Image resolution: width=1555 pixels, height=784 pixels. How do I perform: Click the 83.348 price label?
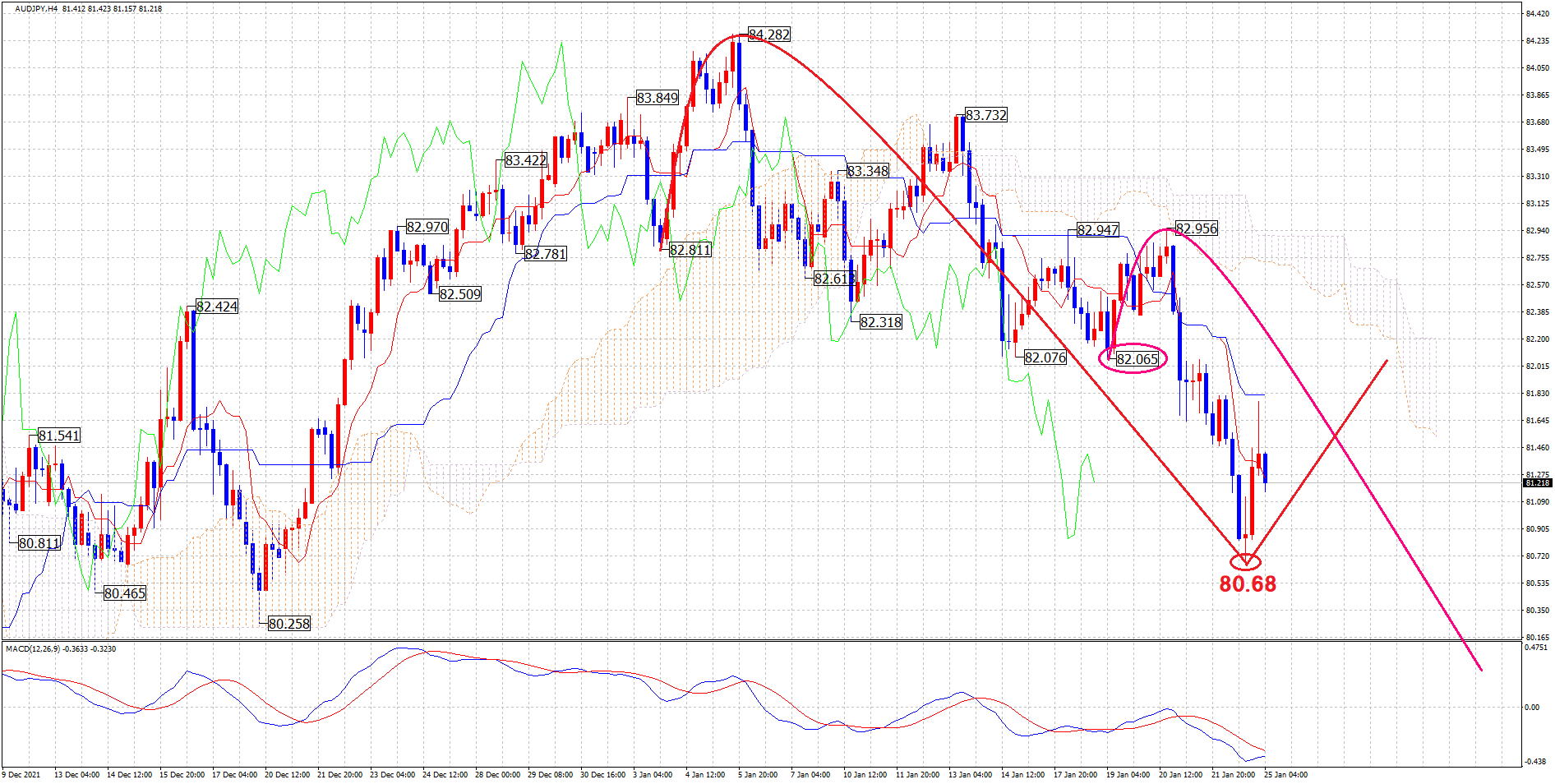[868, 171]
